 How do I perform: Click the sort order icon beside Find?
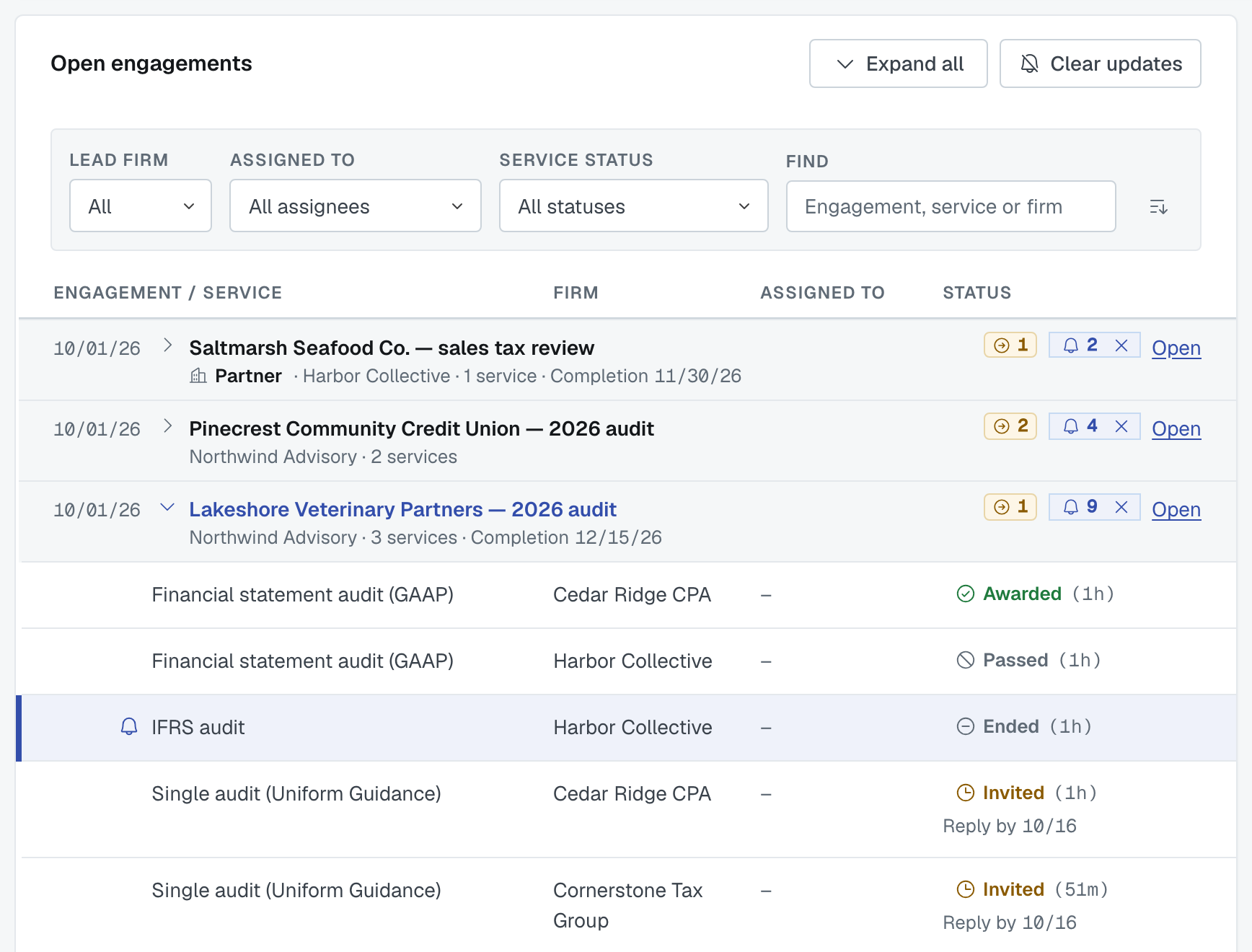pyautogui.click(x=1158, y=207)
